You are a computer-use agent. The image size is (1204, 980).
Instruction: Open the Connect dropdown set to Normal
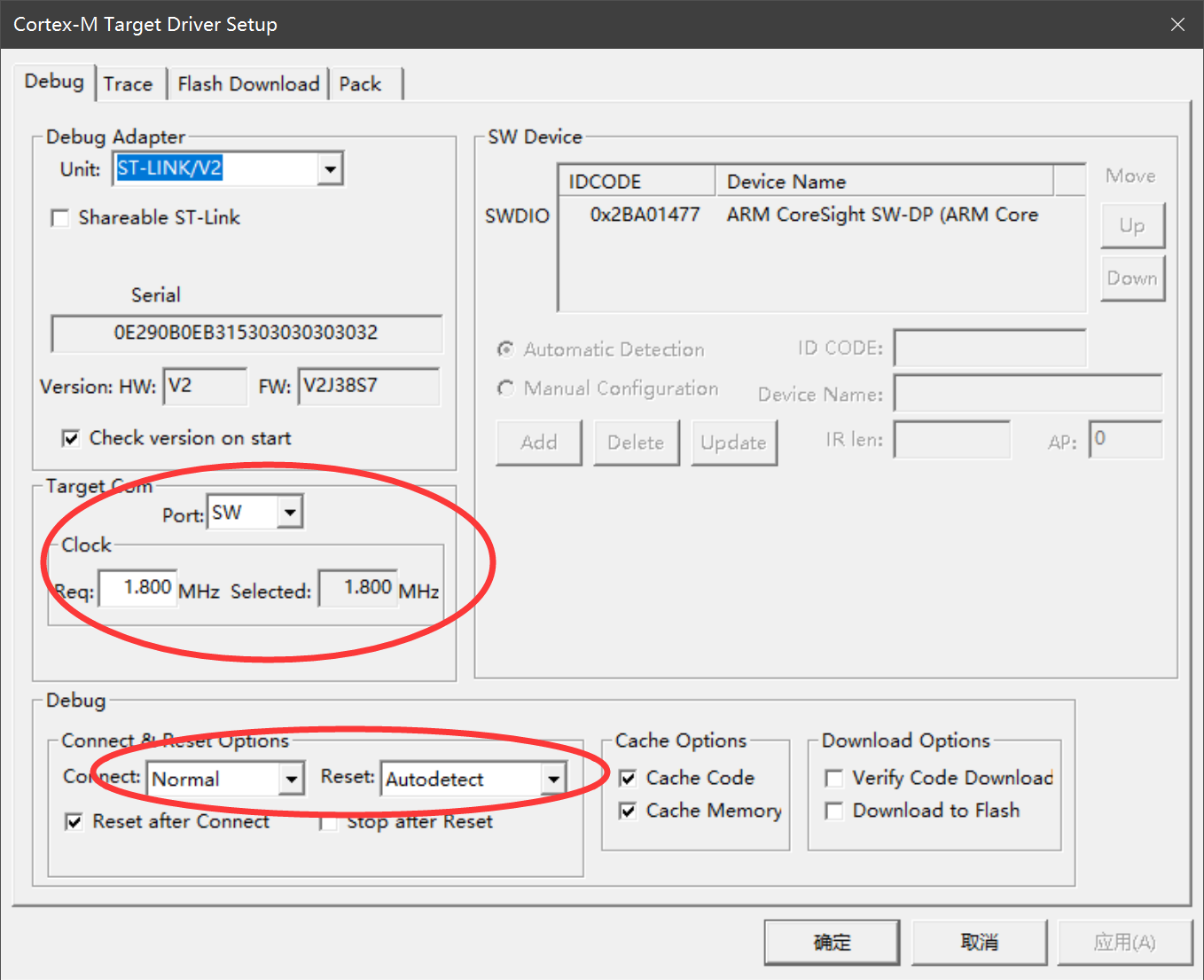pos(291,779)
